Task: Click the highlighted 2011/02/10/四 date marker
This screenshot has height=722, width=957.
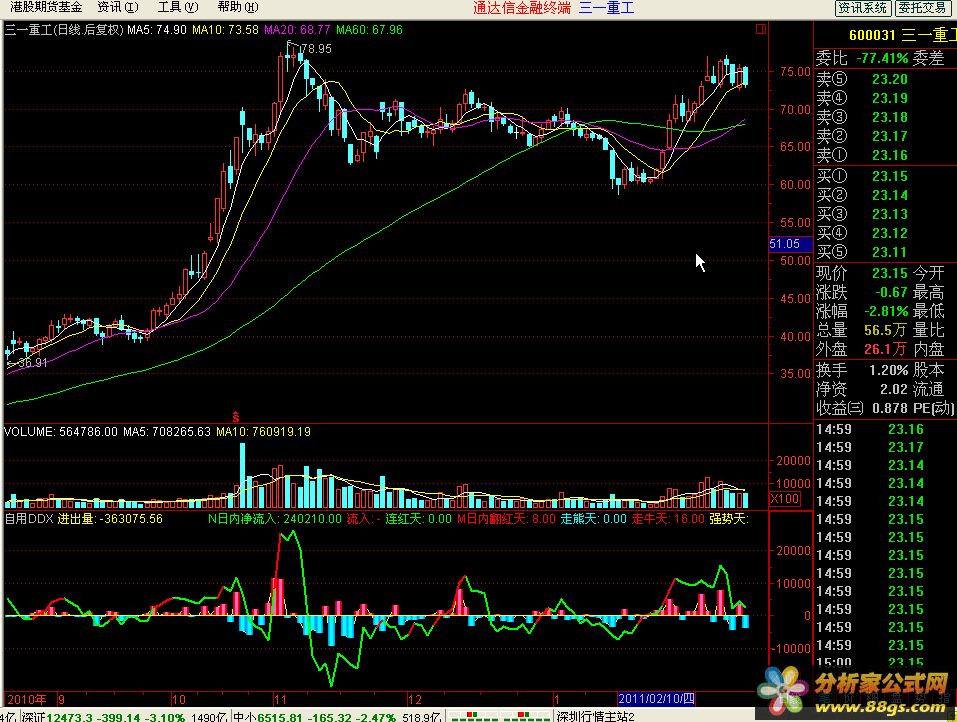Action: click(656, 699)
